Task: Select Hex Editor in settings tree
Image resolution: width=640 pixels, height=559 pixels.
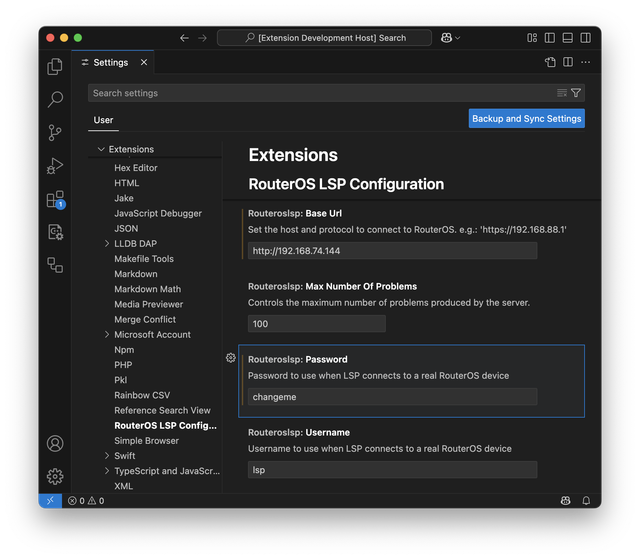Action: [x=136, y=168]
